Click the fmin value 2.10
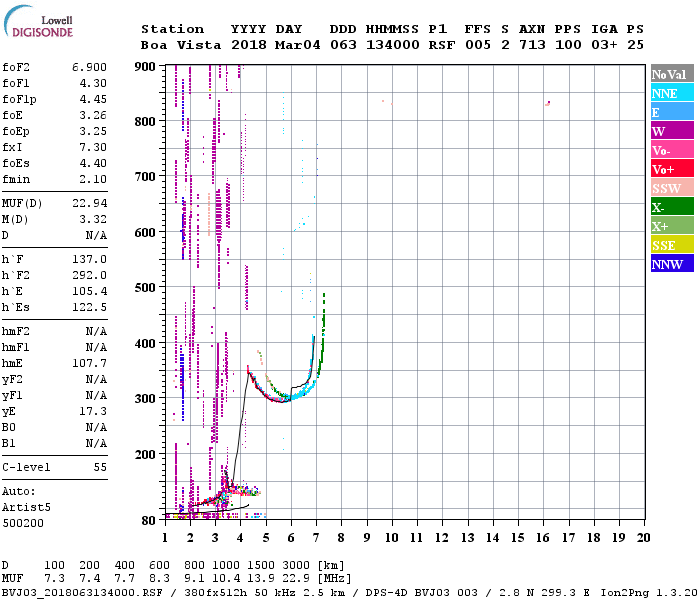Viewport: 700px width, 600px height. coord(93,179)
